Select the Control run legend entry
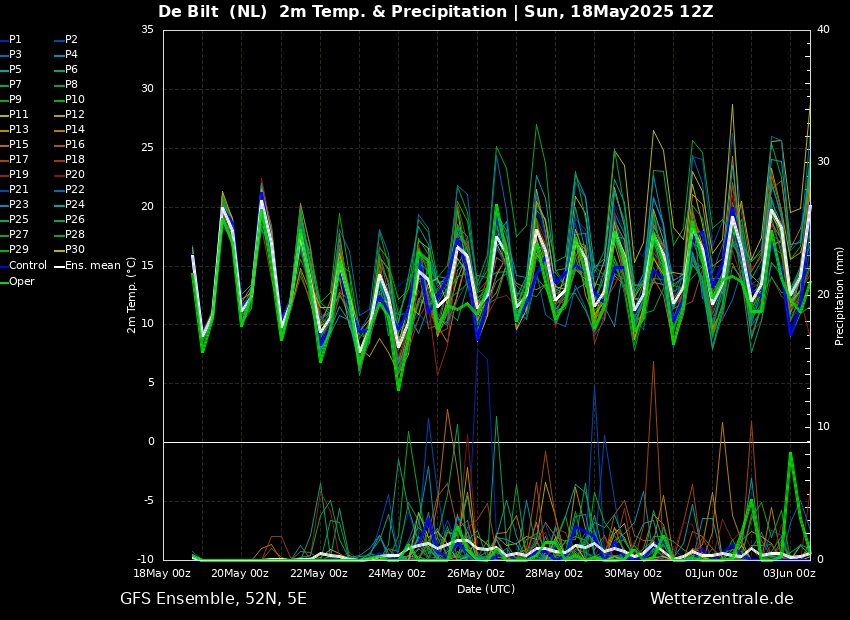 tap(27, 266)
